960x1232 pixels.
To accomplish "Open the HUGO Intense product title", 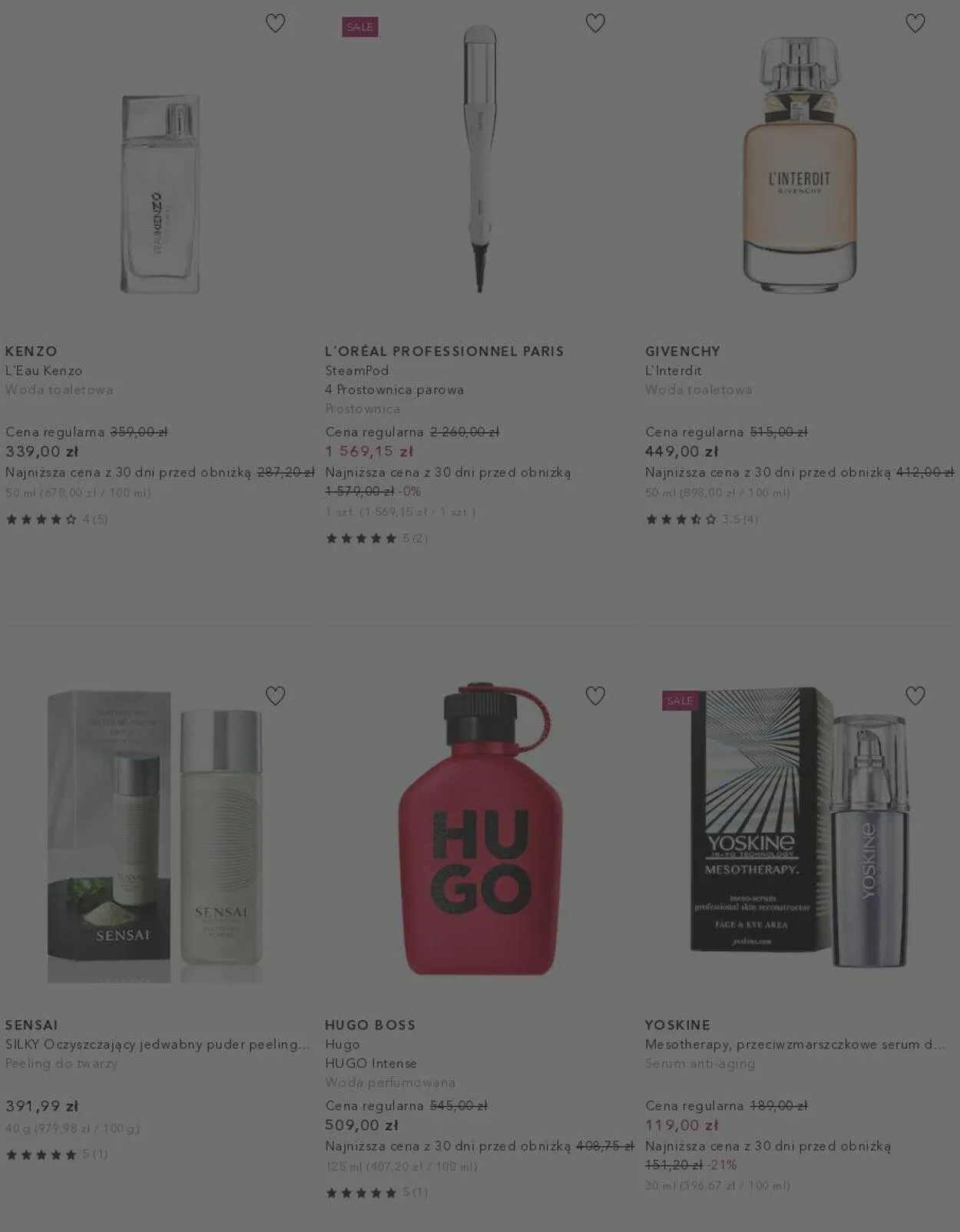I will [x=371, y=1064].
